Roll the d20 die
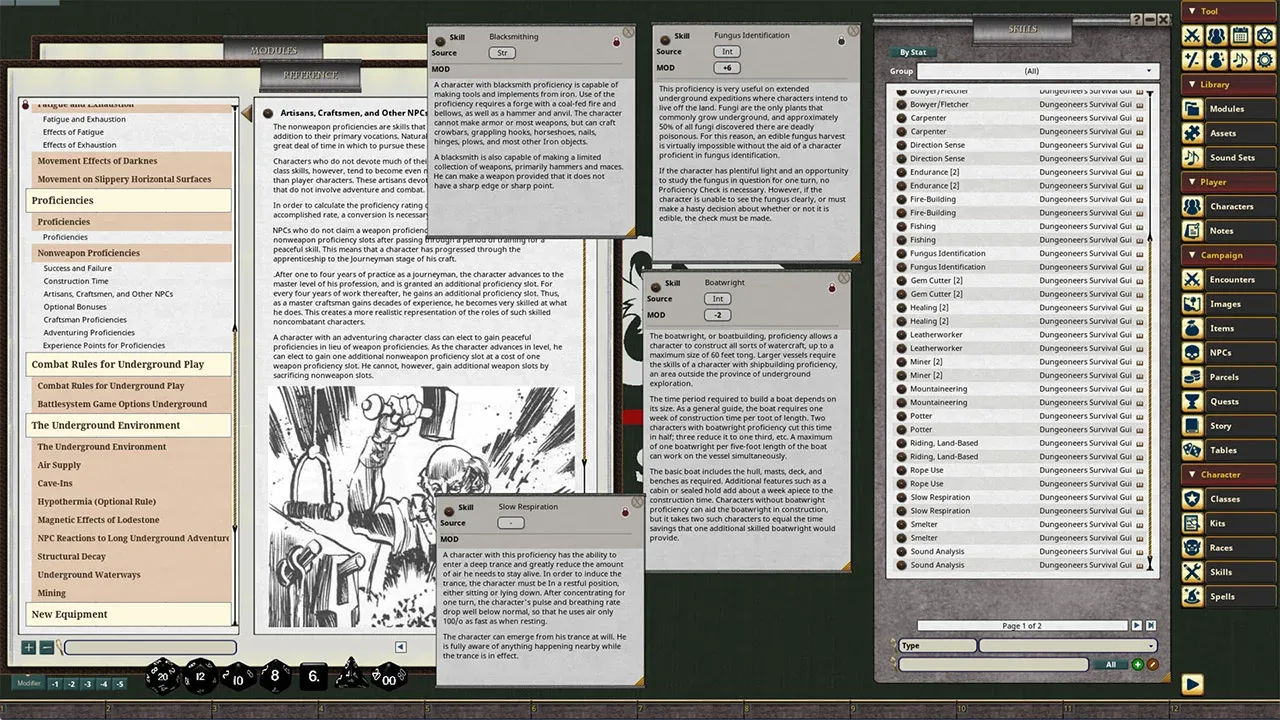 pyautogui.click(x=165, y=676)
